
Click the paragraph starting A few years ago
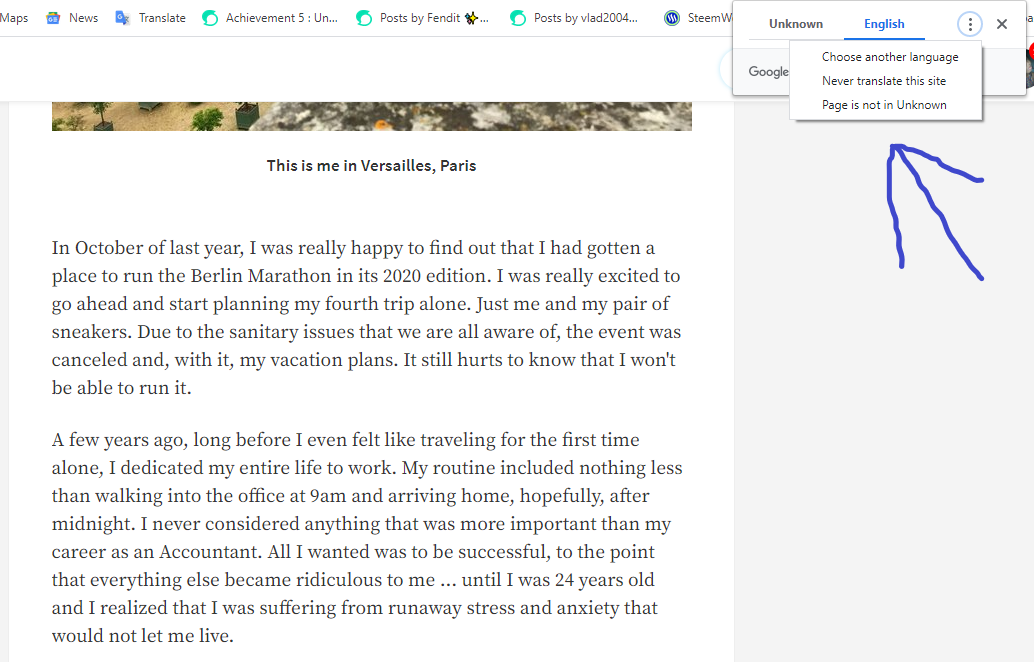367,537
